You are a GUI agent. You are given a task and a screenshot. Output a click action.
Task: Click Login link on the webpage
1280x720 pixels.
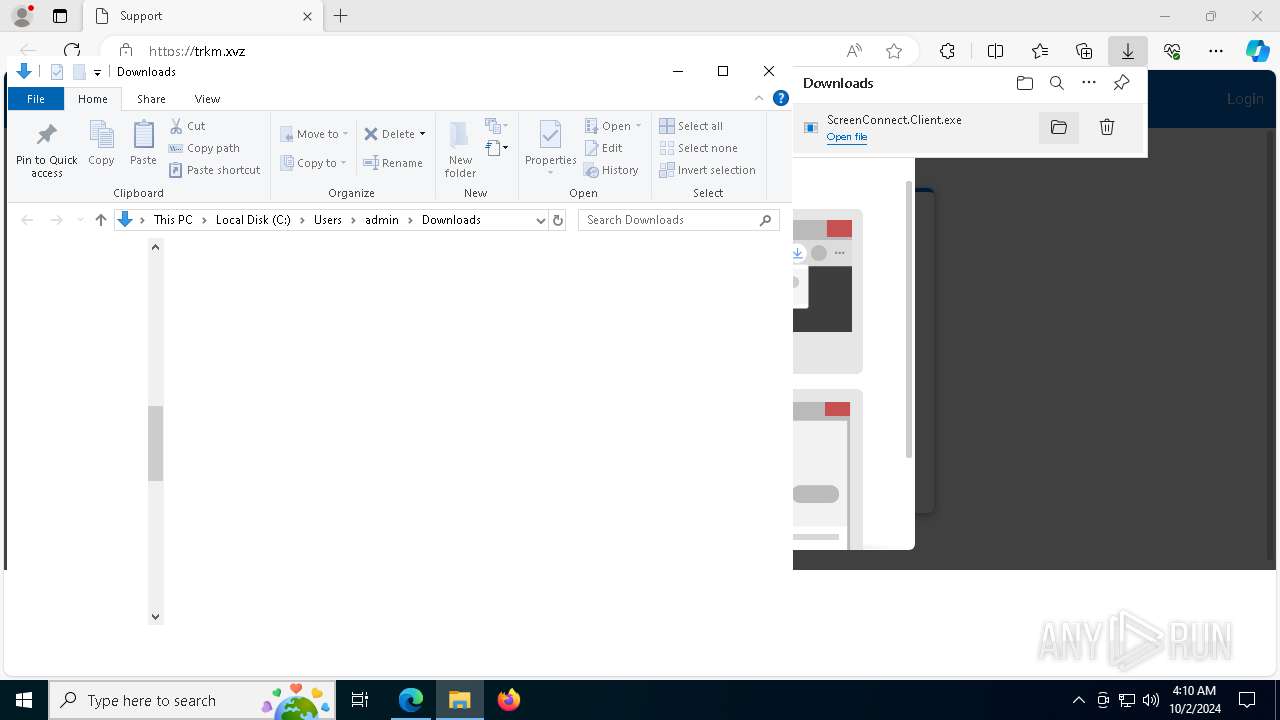point(1245,98)
